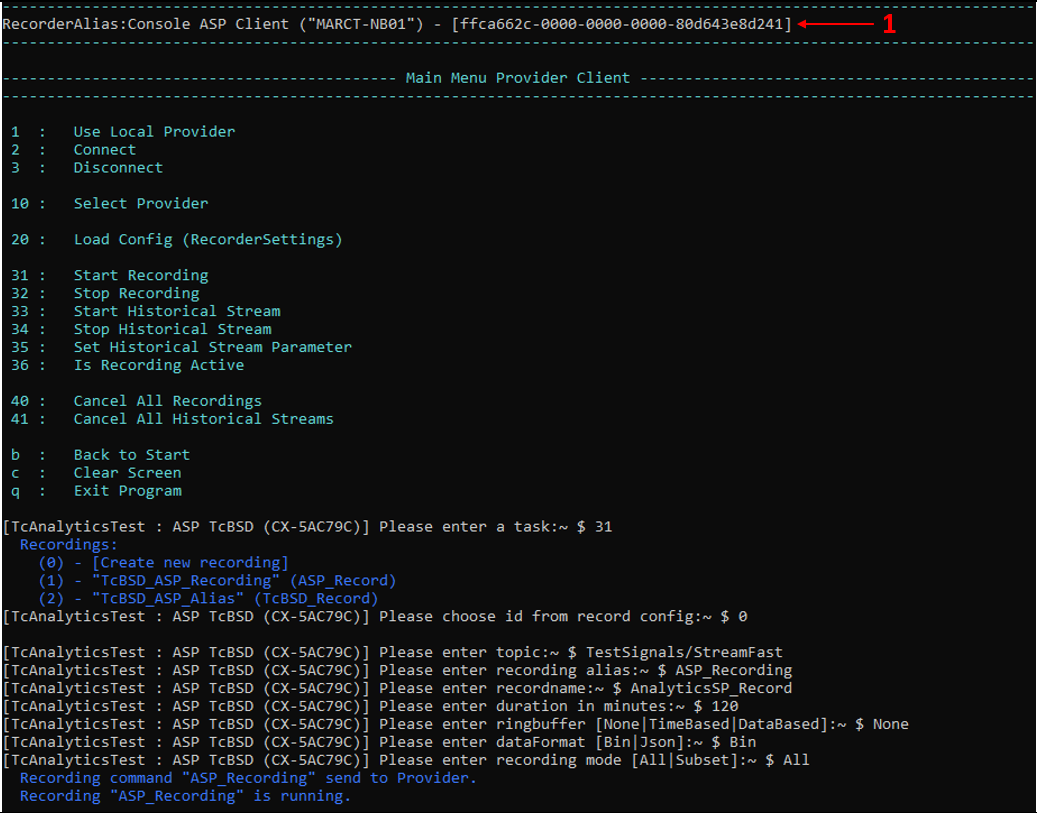1037x813 pixels.
Task: Select 'Cancel All Recordings' entry
Action: click(x=167, y=402)
